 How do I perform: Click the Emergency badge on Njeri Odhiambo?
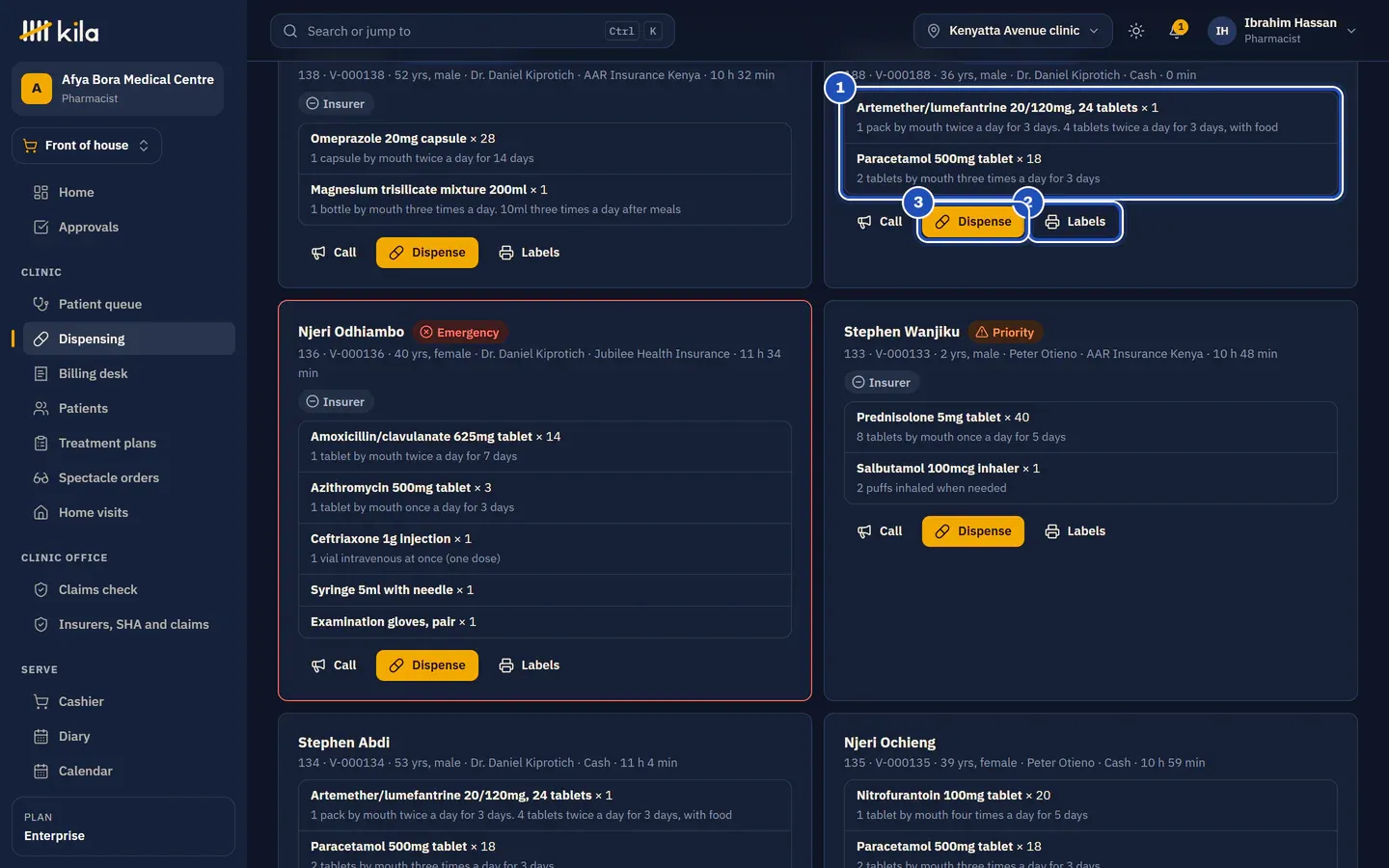pos(460,333)
